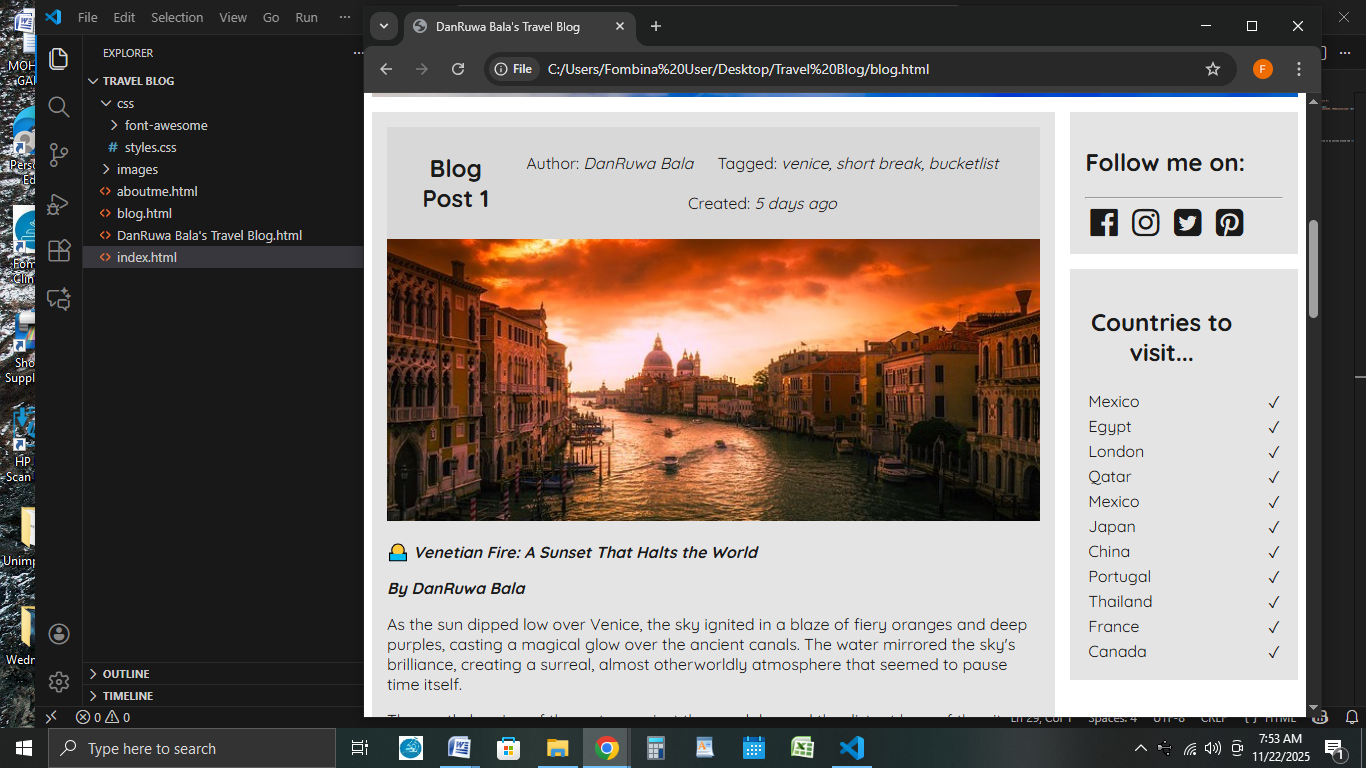This screenshot has width=1366, height=768.
Task: Open Excel from the Windows taskbar
Action: tap(803, 748)
